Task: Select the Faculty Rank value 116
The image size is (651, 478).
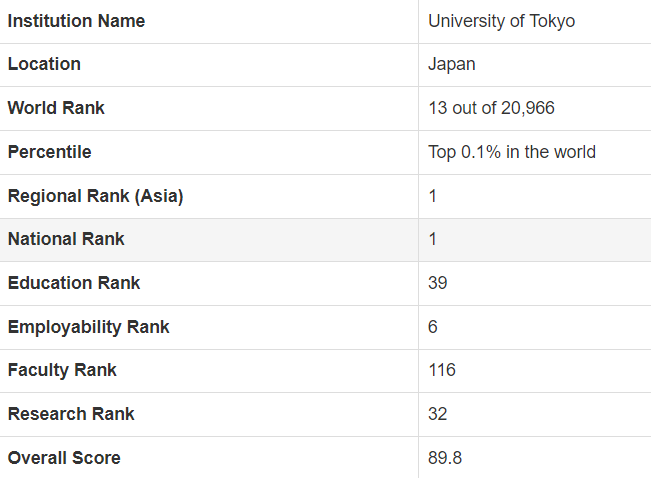Action: click(x=442, y=370)
